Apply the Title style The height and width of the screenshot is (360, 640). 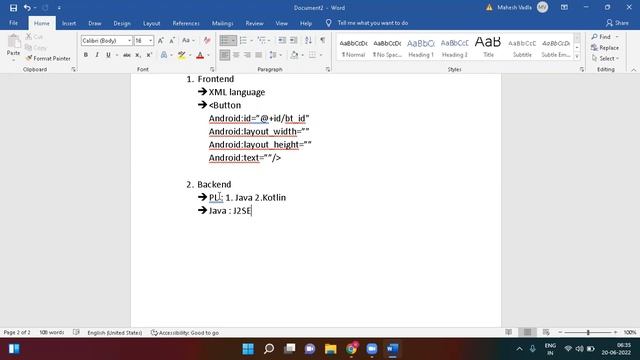[x=488, y=48]
